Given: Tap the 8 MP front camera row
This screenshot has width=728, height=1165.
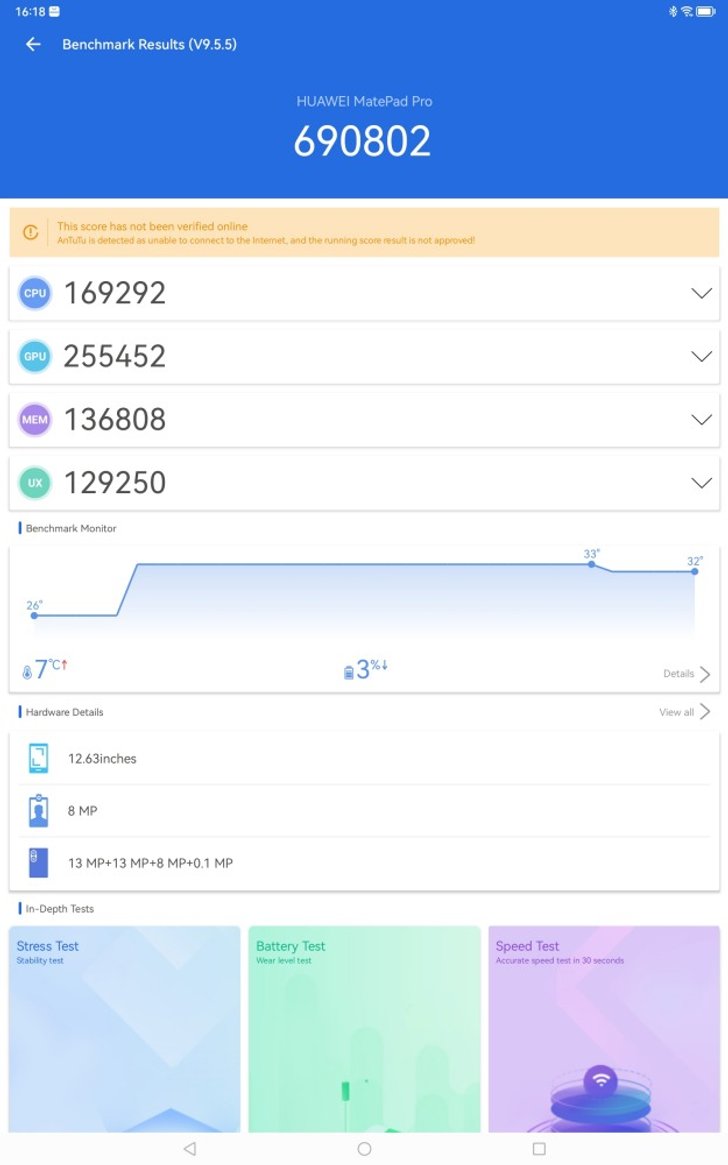Looking at the screenshot, I should pos(364,811).
